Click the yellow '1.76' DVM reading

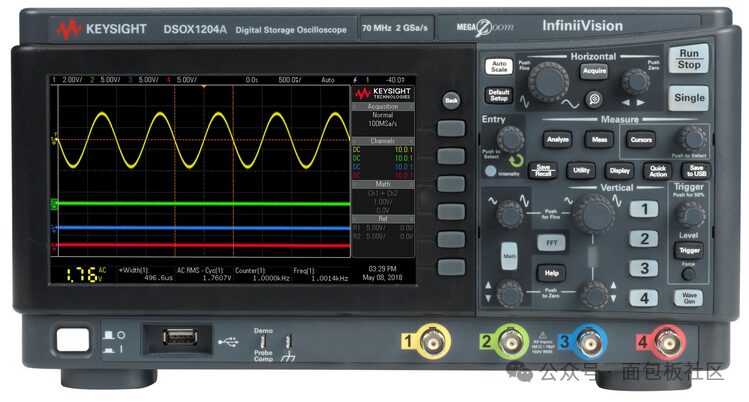click(81, 275)
